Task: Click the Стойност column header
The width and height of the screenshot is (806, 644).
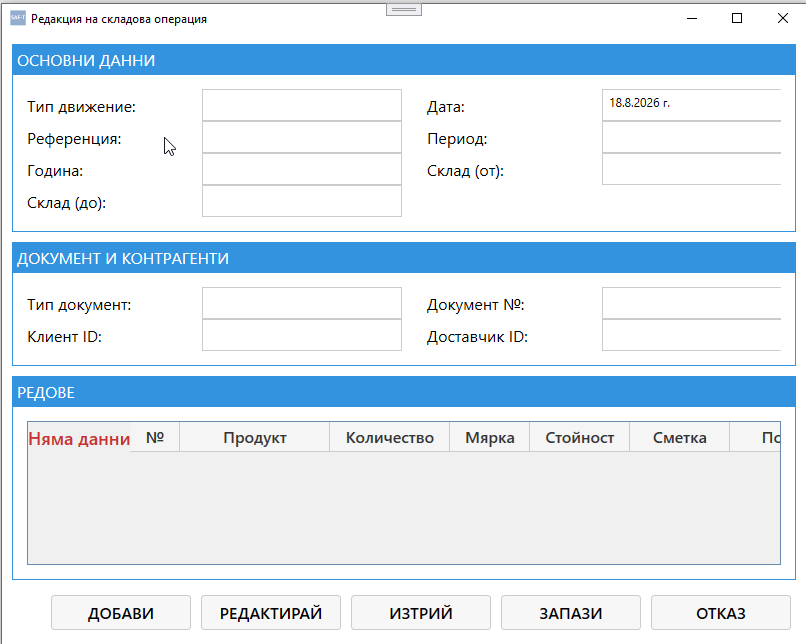Action: click(580, 437)
